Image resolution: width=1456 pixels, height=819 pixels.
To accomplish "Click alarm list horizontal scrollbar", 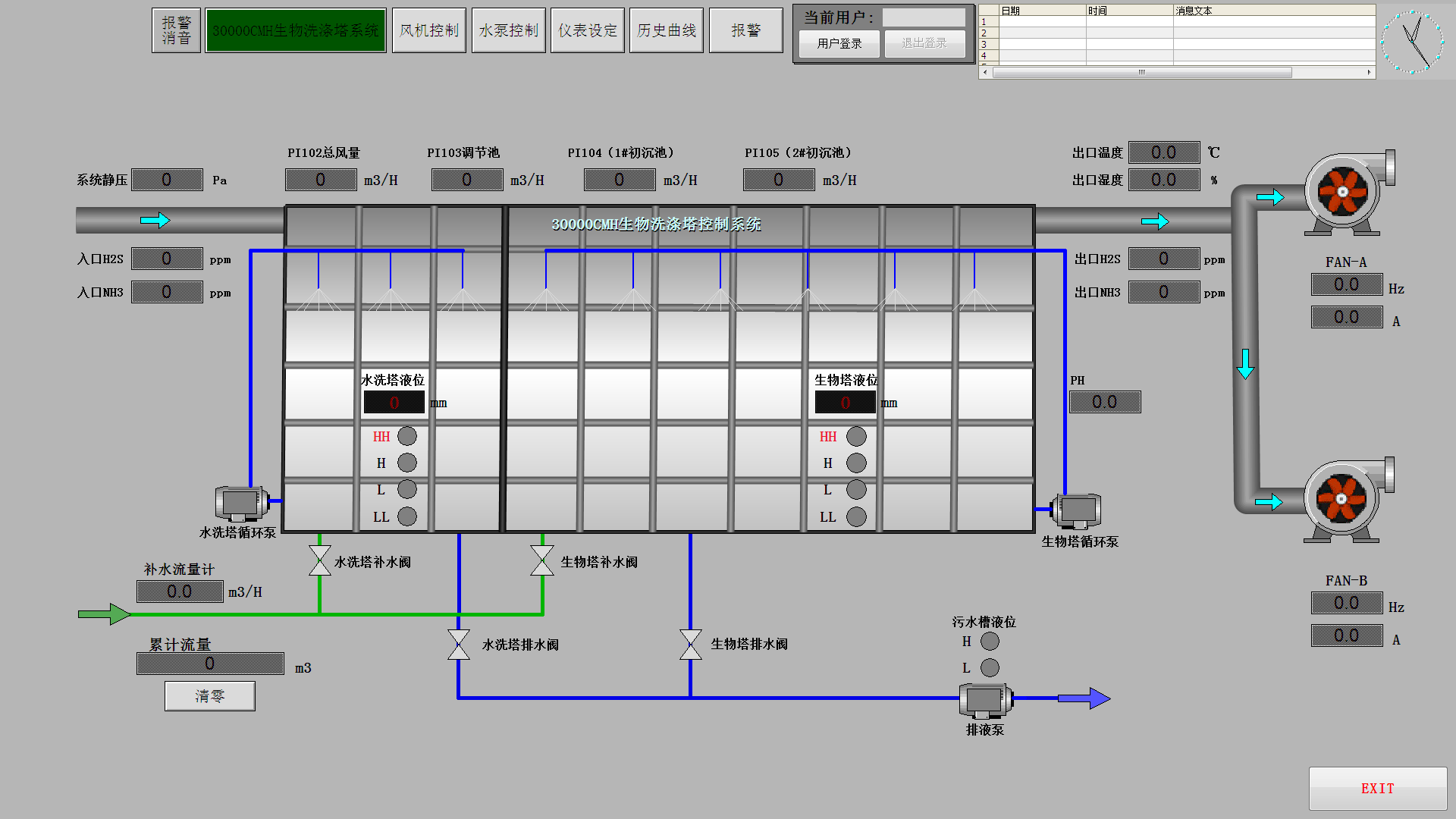I will click(x=1141, y=73).
